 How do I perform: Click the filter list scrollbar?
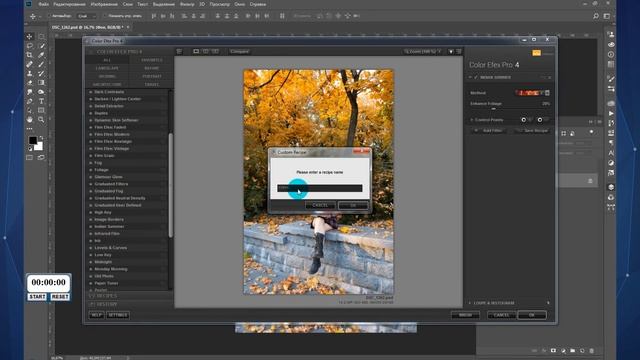click(171, 185)
